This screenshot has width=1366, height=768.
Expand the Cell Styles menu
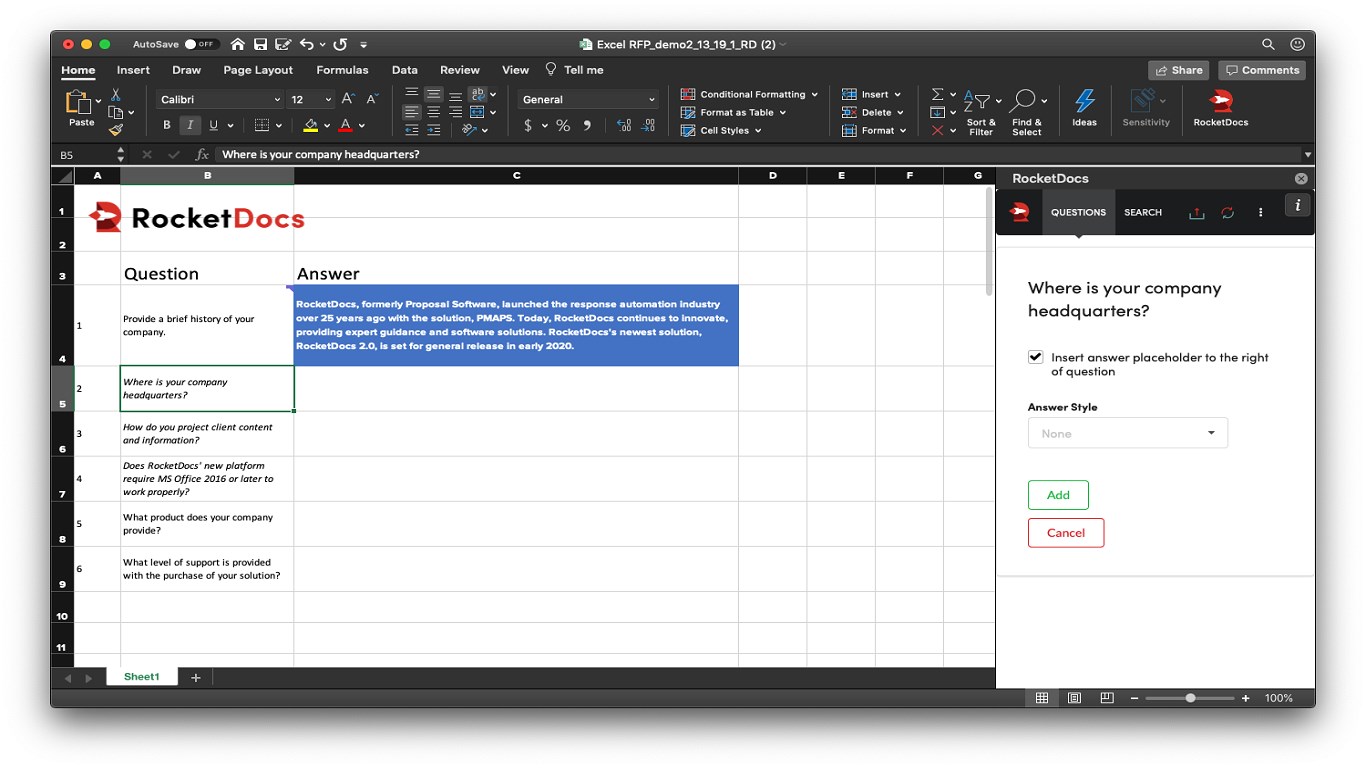[721, 130]
